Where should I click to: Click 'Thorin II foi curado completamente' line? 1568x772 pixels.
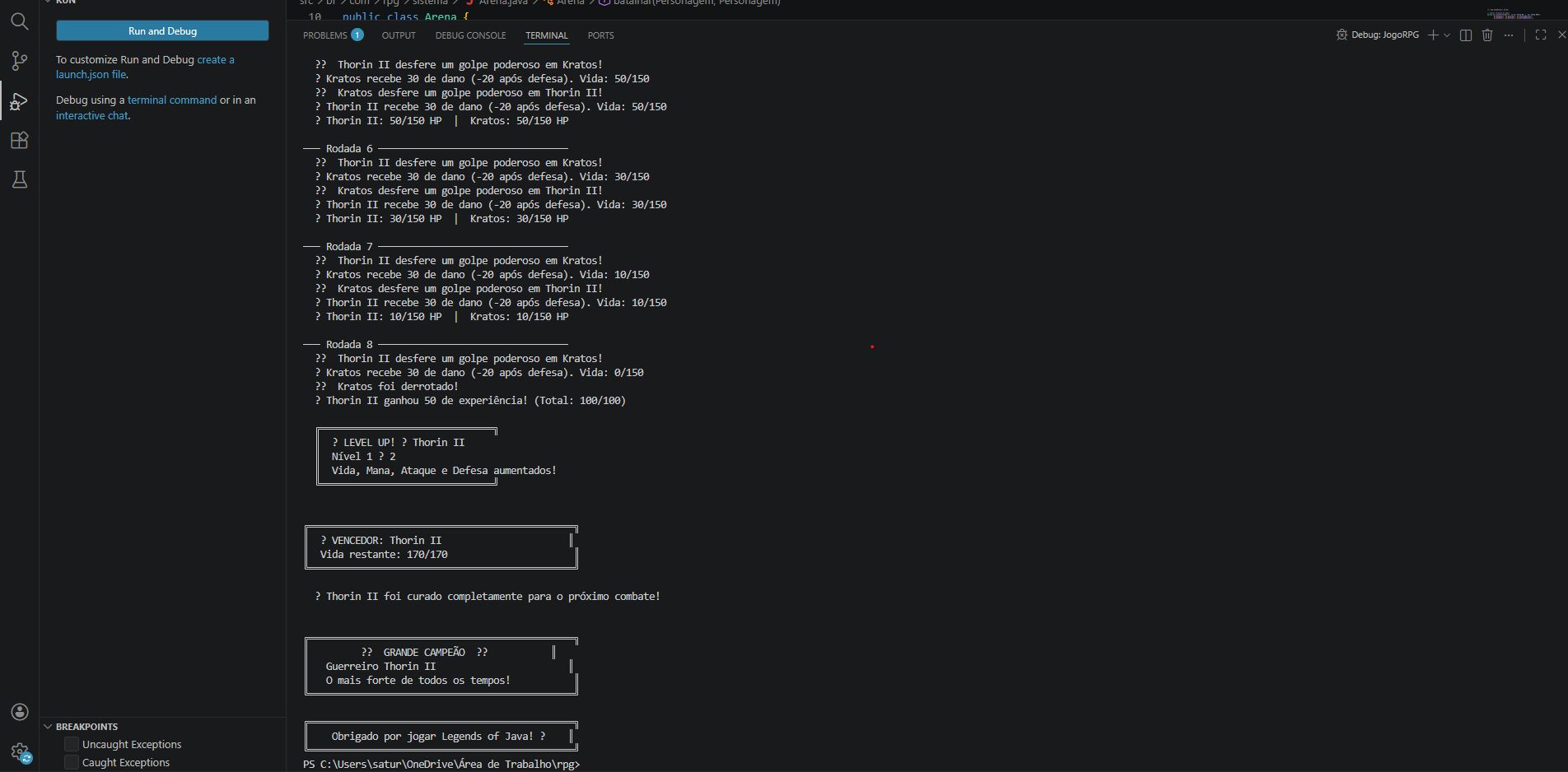click(488, 596)
